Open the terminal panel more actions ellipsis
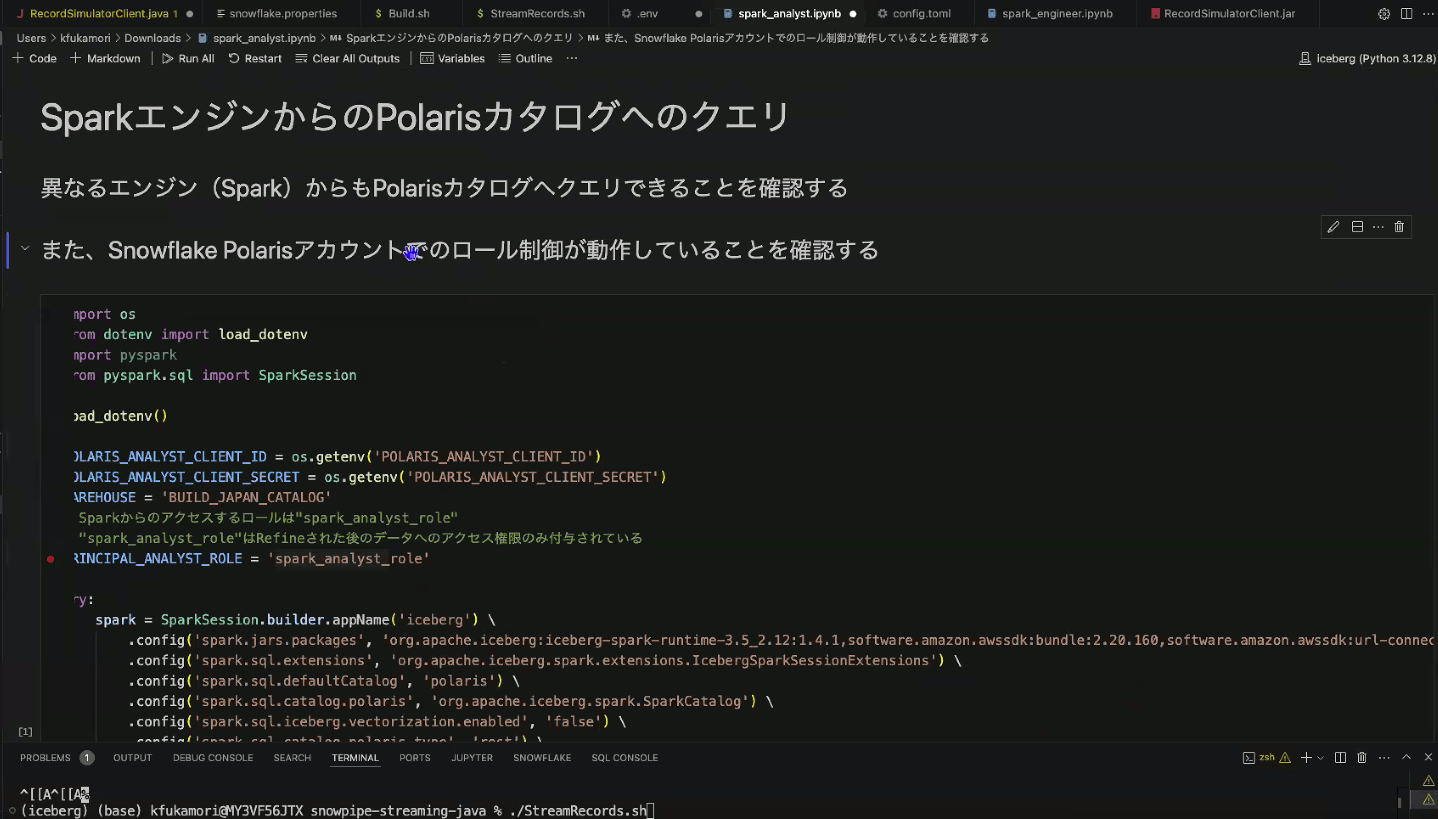The width and height of the screenshot is (1438, 819). coord(1383,758)
